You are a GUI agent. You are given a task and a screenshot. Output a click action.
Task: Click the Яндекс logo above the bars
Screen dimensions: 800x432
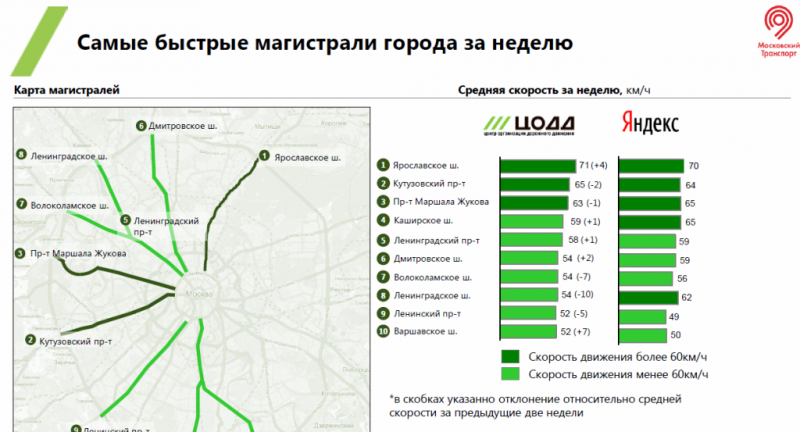[x=650, y=123]
